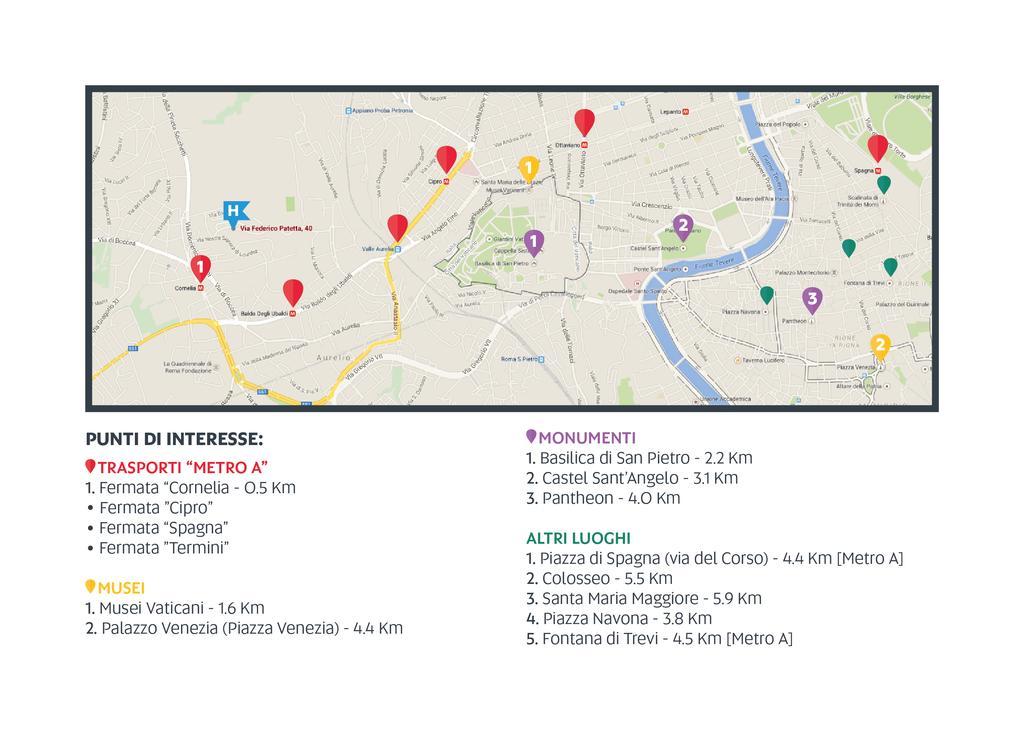Viewport: 1024px width, 730px height.
Task: Click "Piazza Navona - 3.8 Km" legend entry
Action: (x=619, y=618)
